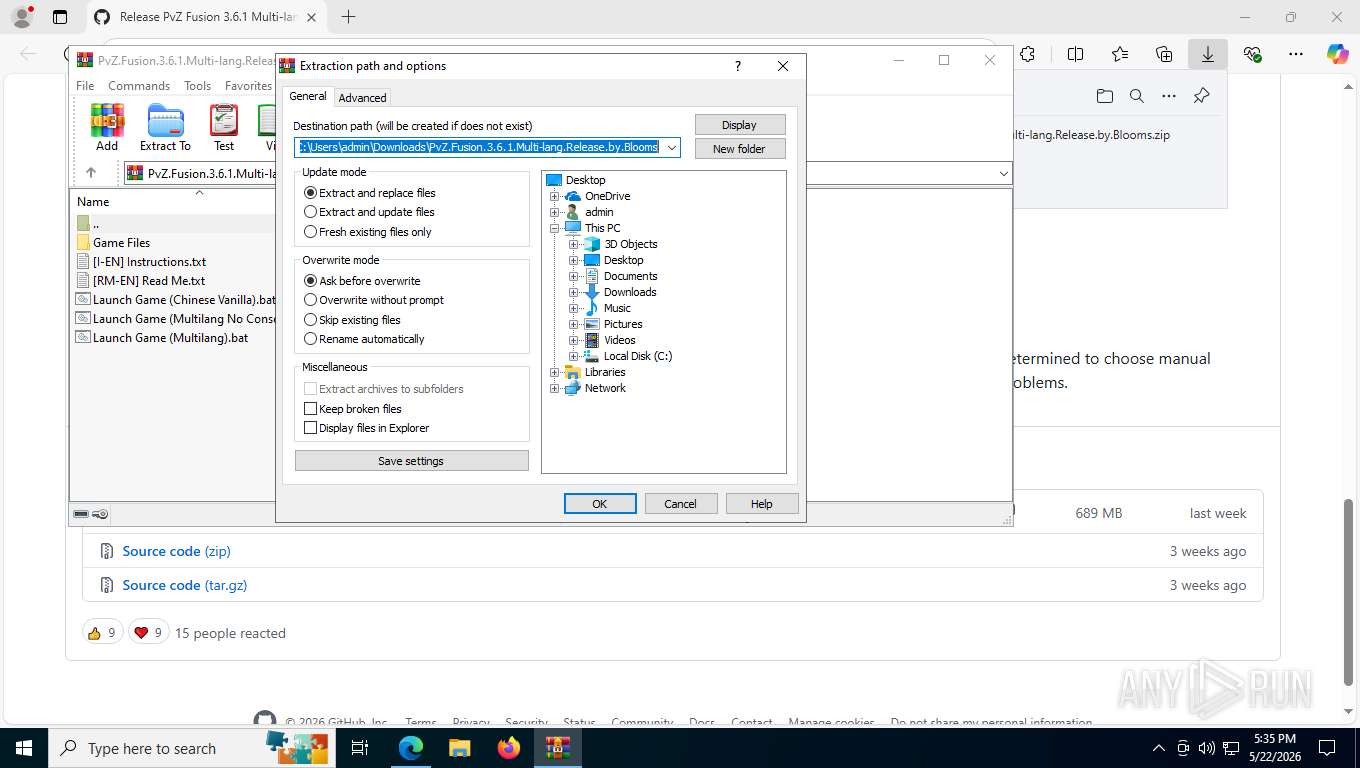The height and width of the screenshot is (768, 1360).
Task: Pin the downloads panel
Action: (x=1202, y=96)
